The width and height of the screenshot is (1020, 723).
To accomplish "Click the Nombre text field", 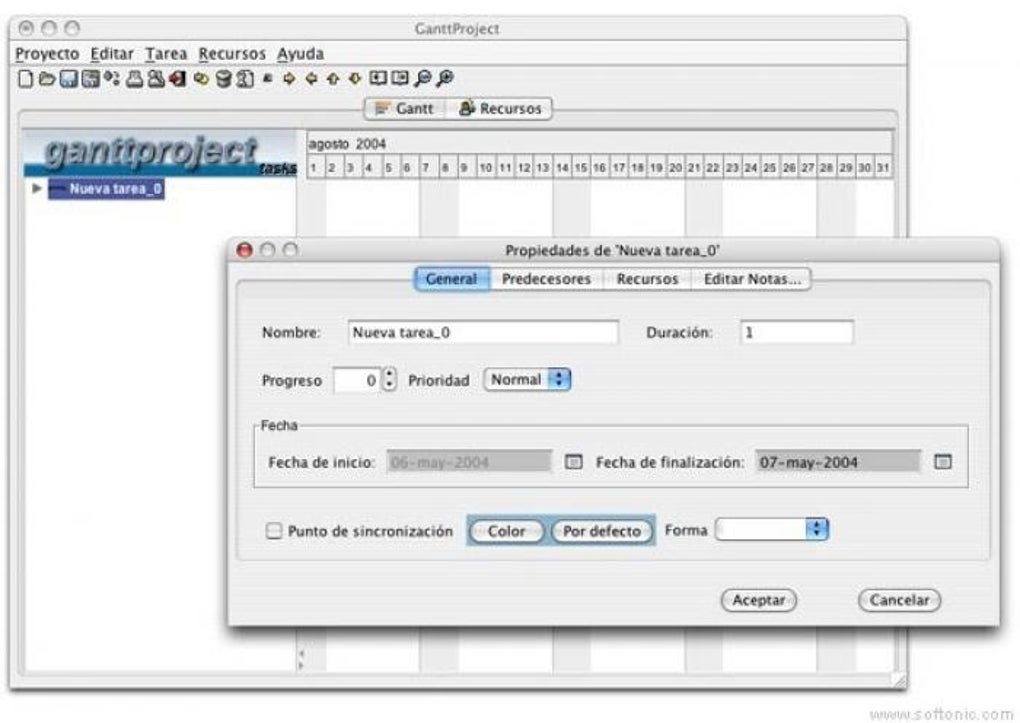I will tap(483, 332).
